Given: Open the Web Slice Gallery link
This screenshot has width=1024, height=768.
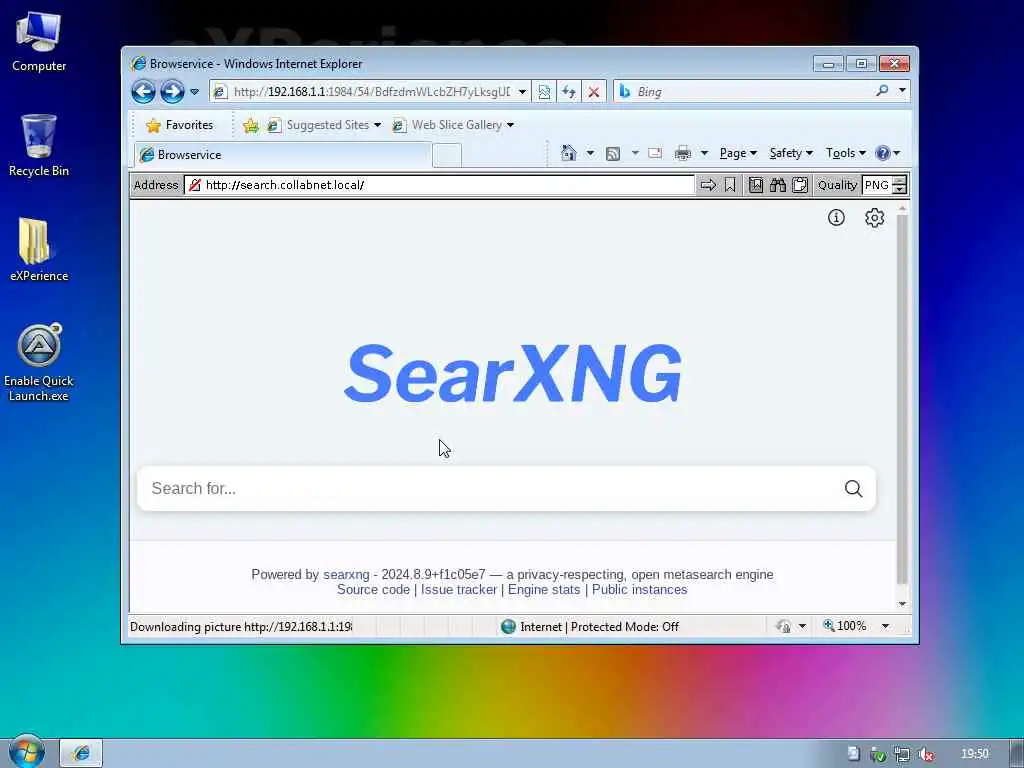Looking at the screenshot, I should [x=453, y=125].
